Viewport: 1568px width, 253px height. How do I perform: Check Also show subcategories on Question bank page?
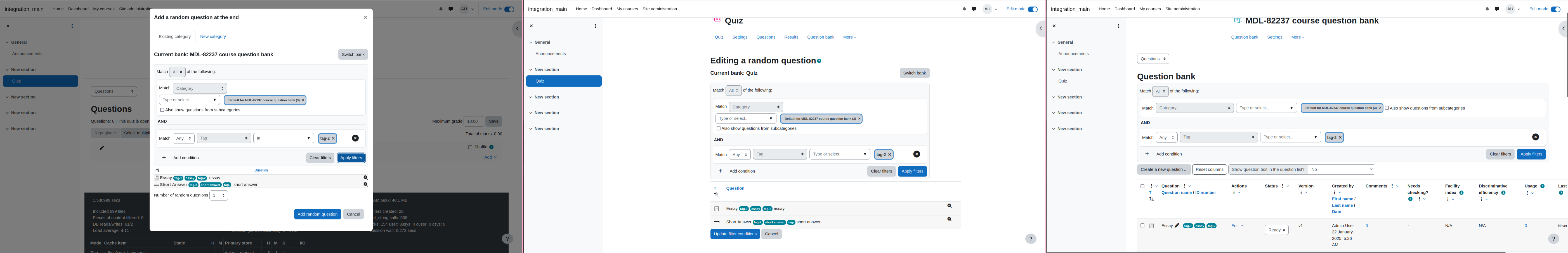[x=1387, y=108]
